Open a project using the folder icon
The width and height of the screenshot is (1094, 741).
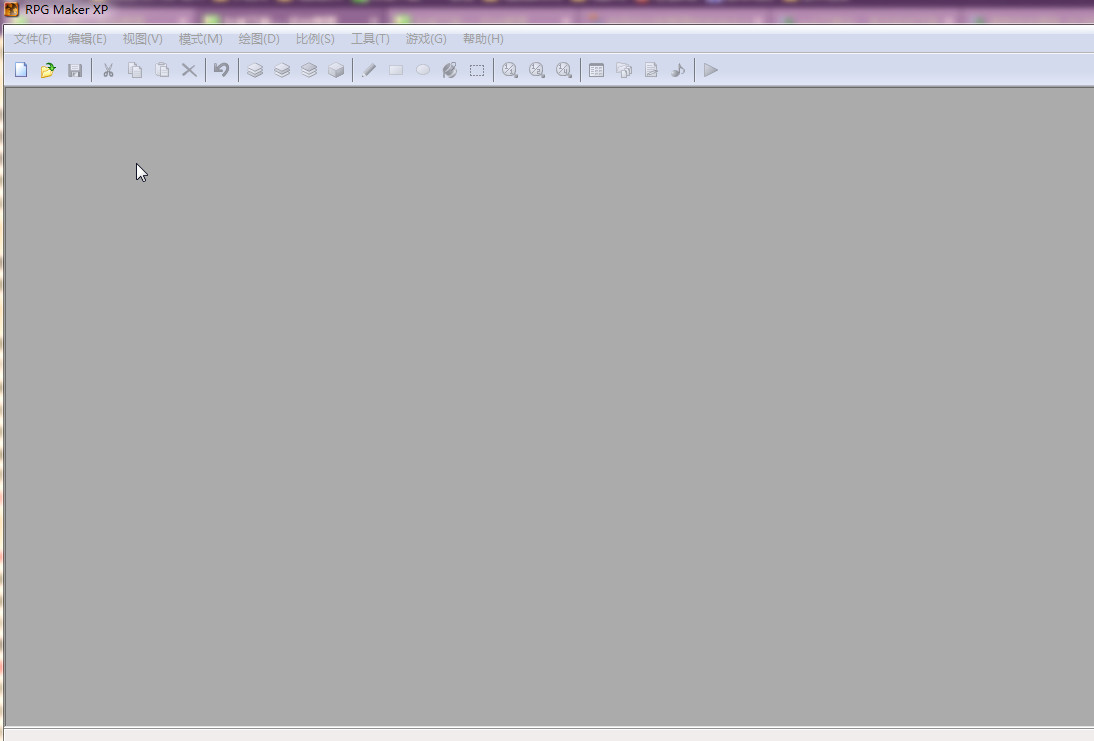[x=48, y=70]
